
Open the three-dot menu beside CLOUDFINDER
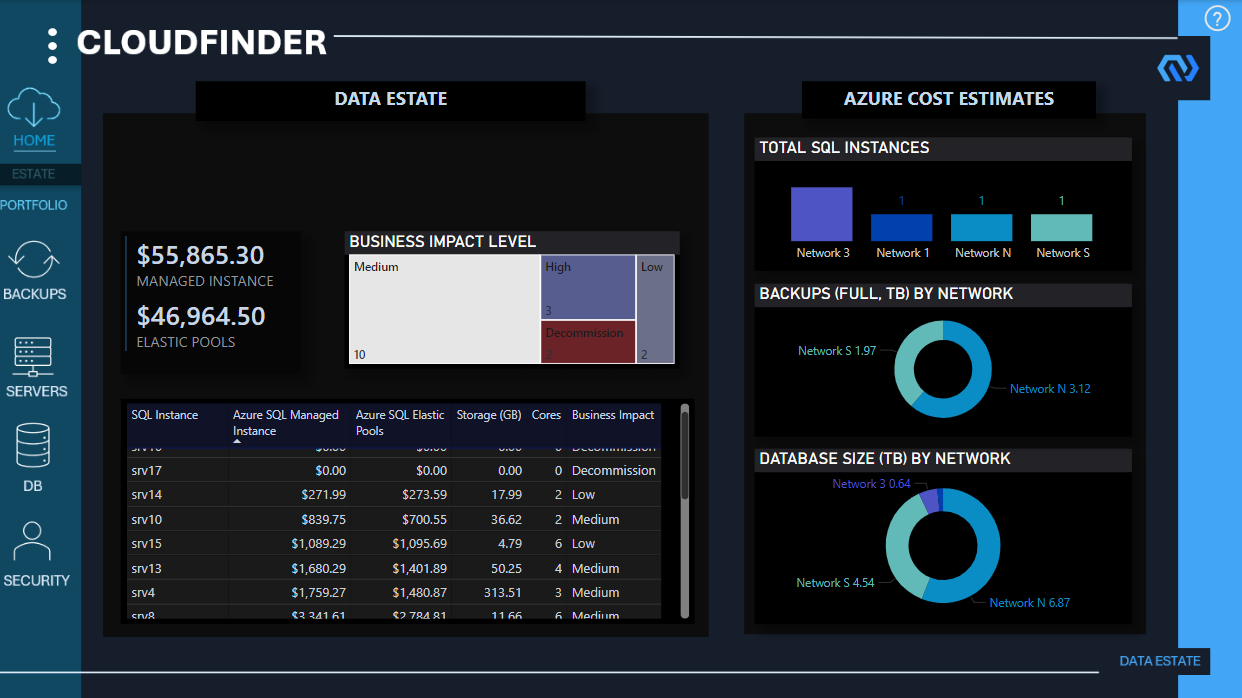click(x=52, y=44)
